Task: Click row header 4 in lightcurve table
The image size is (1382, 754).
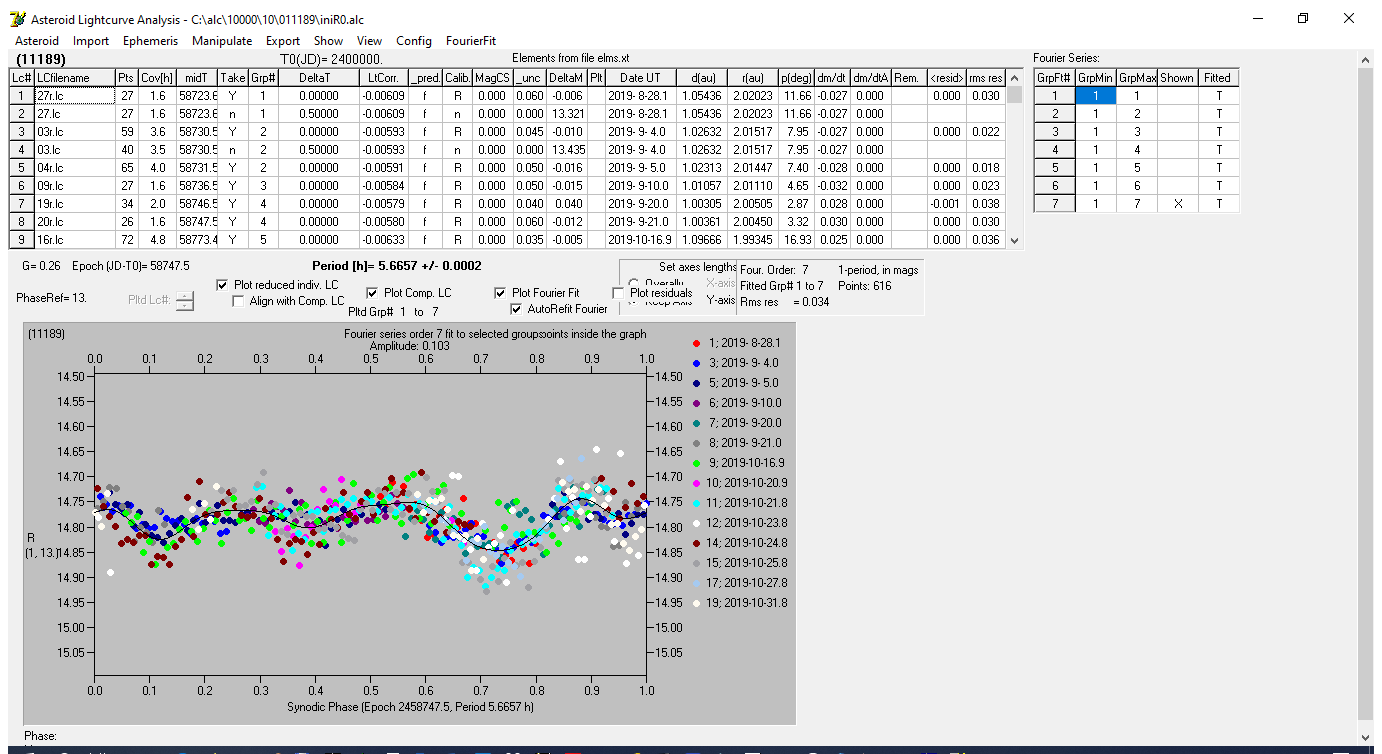Action: coord(22,150)
